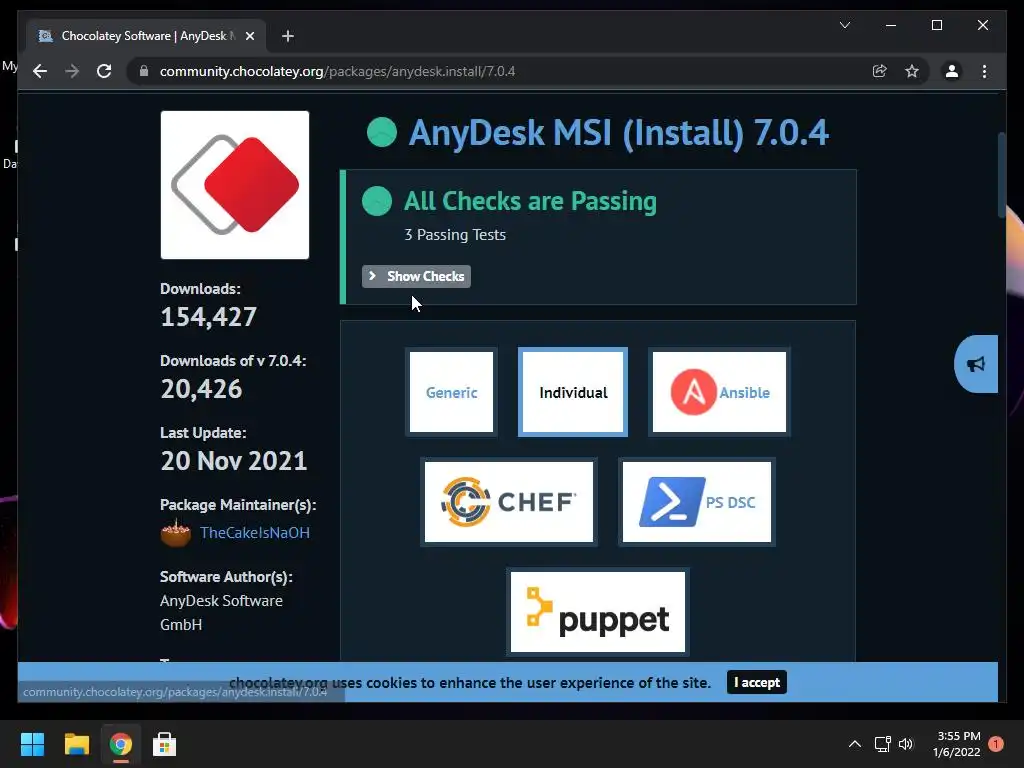Select the CHEF deployment method

[x=509, y=502]
